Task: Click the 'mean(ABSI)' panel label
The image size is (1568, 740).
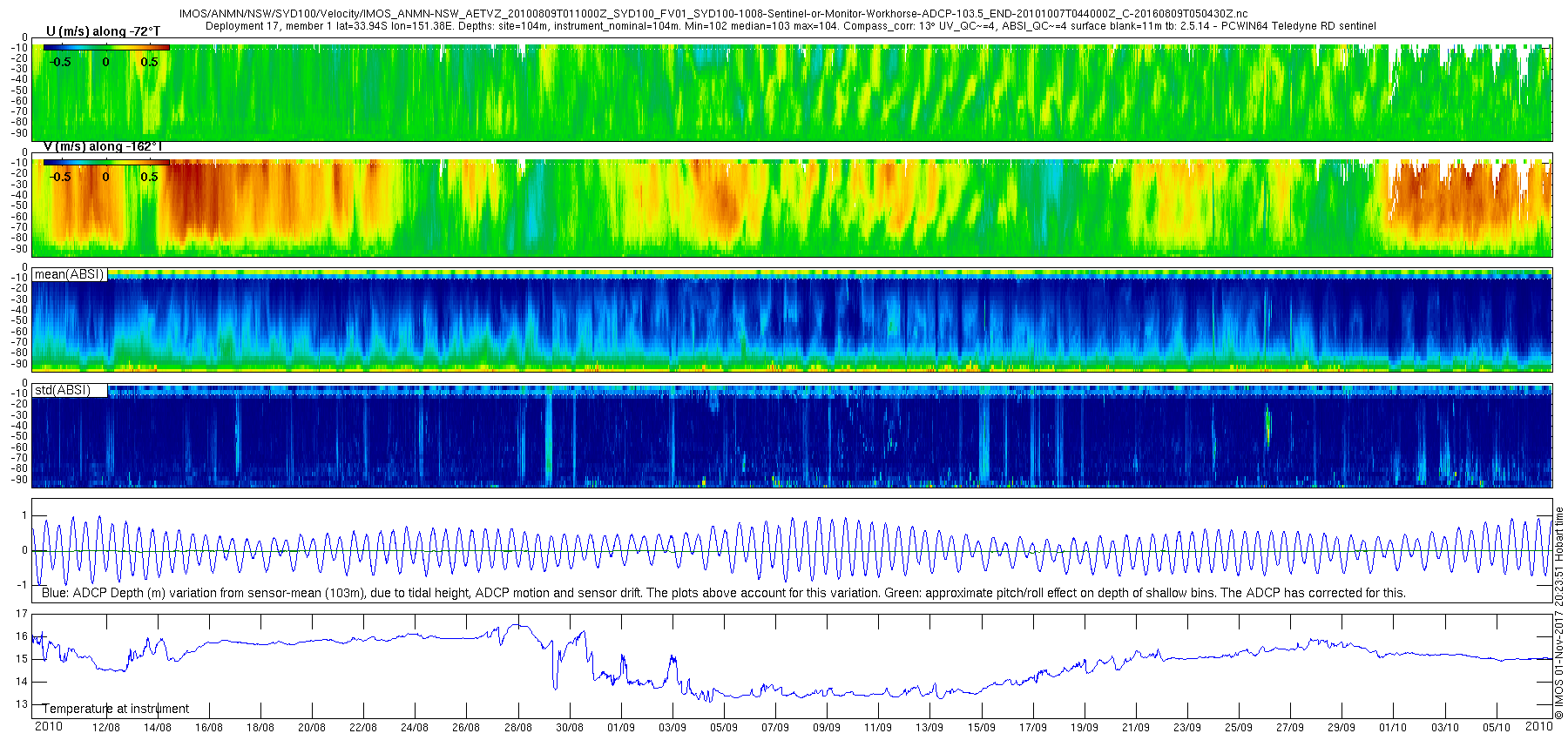Action: coord(69,274)
